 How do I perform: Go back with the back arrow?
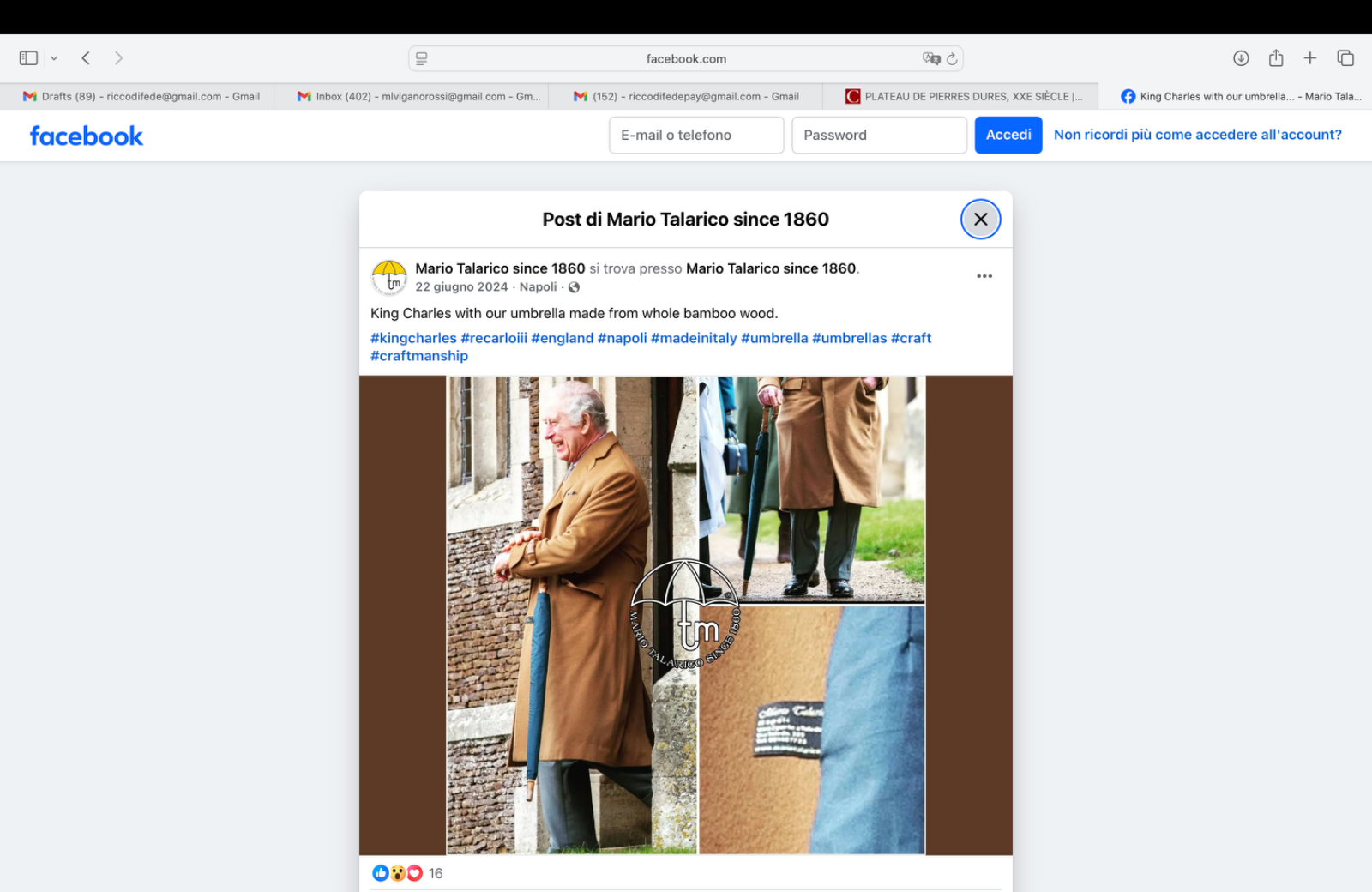[x=86, y=58]
